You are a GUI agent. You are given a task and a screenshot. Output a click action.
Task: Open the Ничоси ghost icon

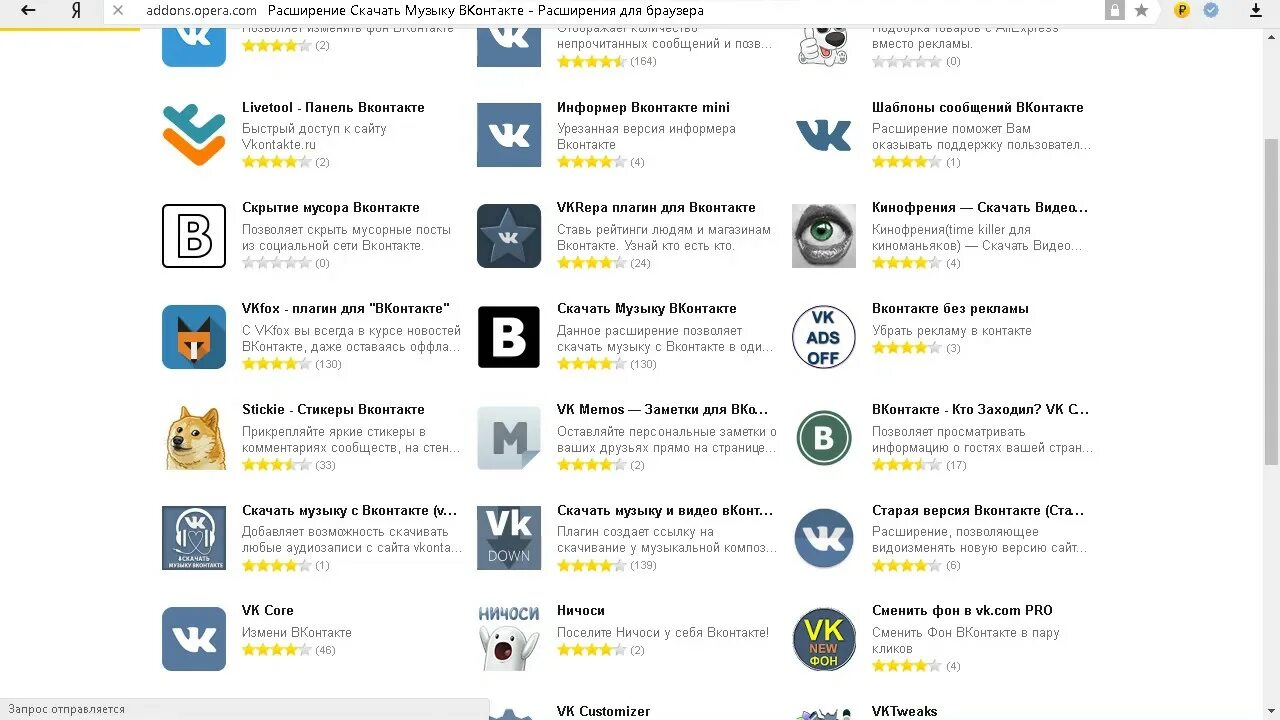click(509, 639)
